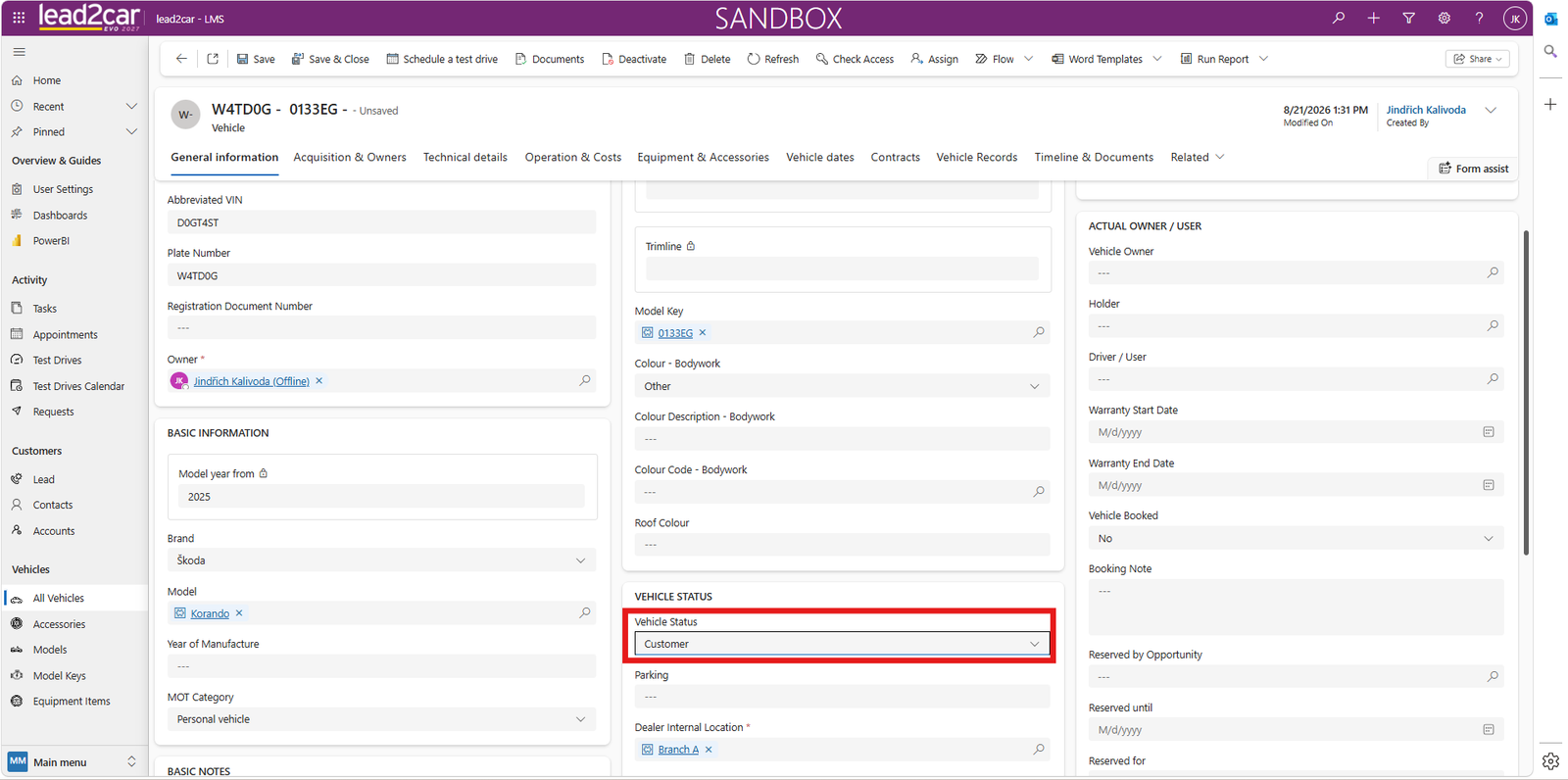Open the Vehicle Status dropdown
Image resolution: width=1568 pixels, height=780 pixels.
(x=842, y=644)
